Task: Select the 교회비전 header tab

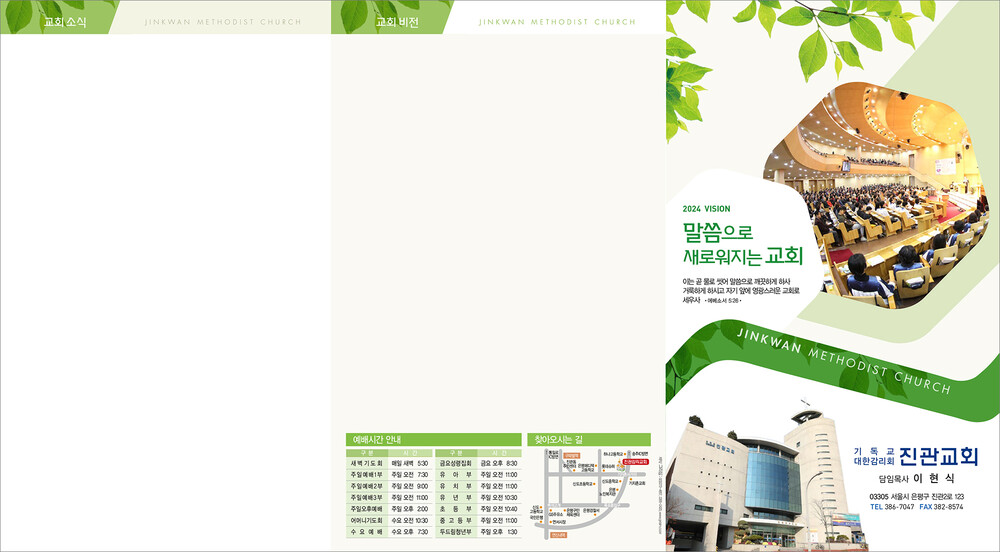Action: pyautogui.click(x=397, y=21)
